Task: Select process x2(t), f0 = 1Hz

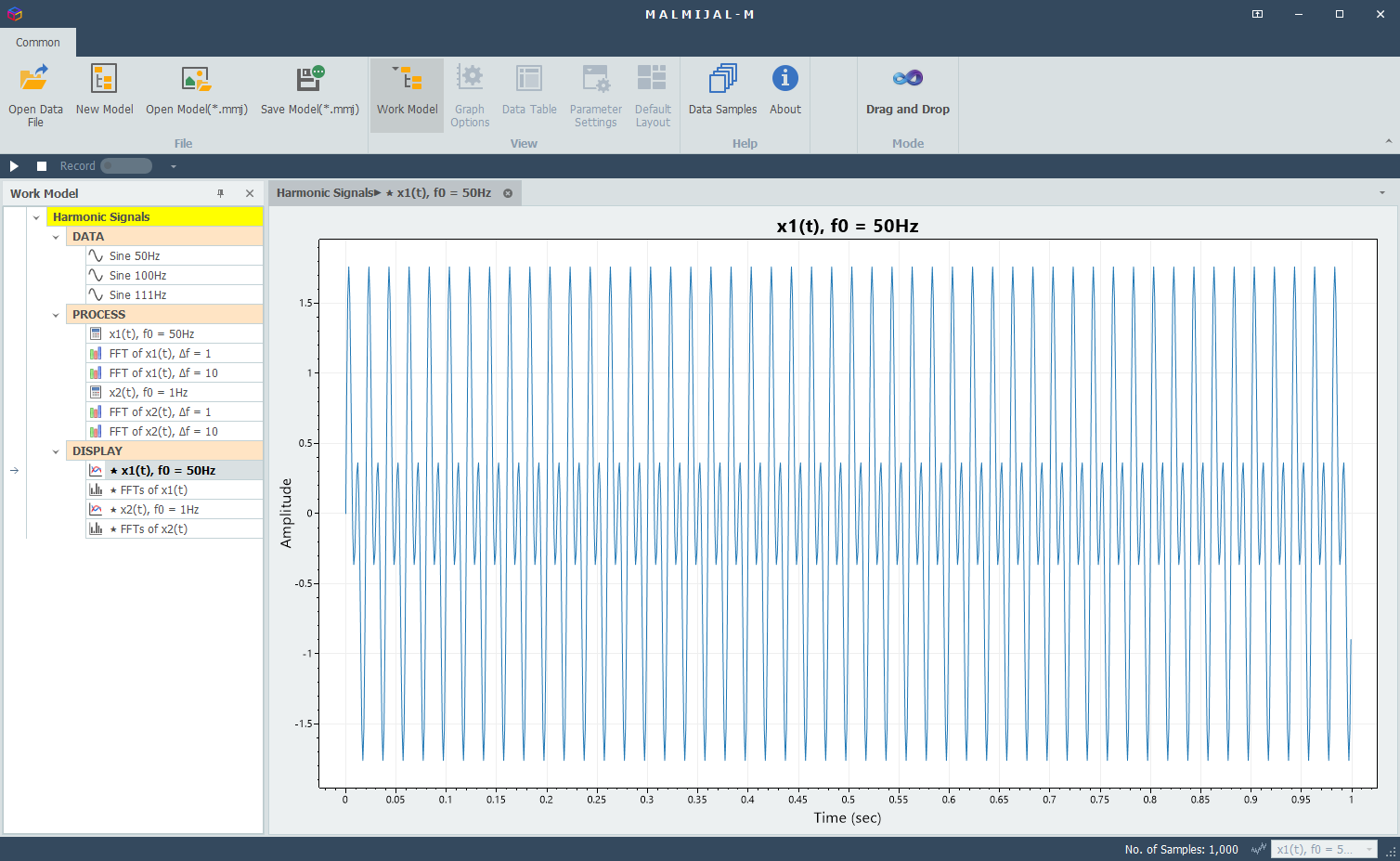Action: click(175, 393)
